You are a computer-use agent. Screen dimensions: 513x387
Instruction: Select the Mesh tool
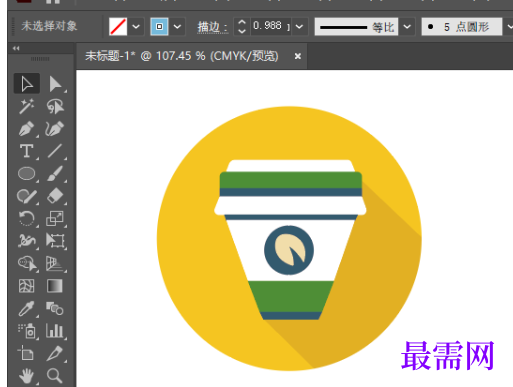[x=27, y=286]
